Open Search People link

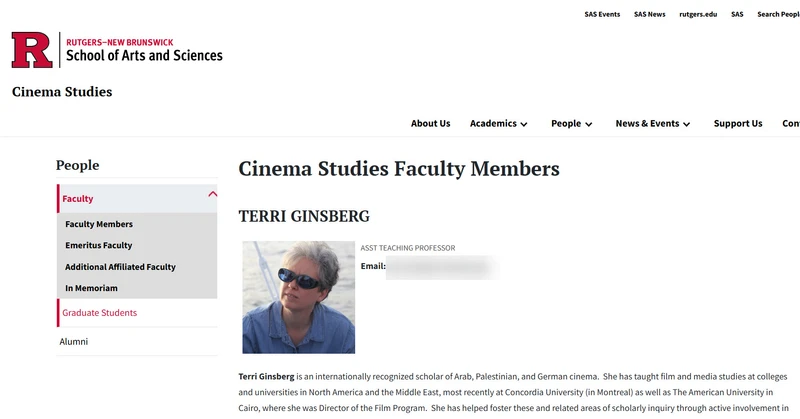point(779,14)
